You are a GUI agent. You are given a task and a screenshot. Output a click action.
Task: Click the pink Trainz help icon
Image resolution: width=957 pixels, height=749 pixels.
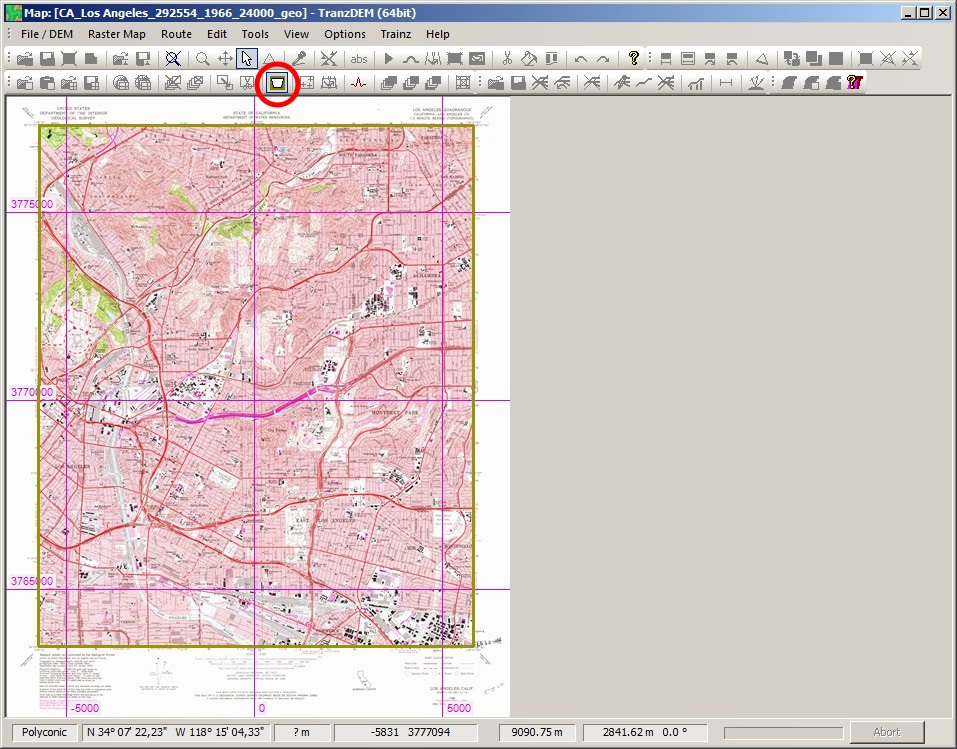coord(854,83)
